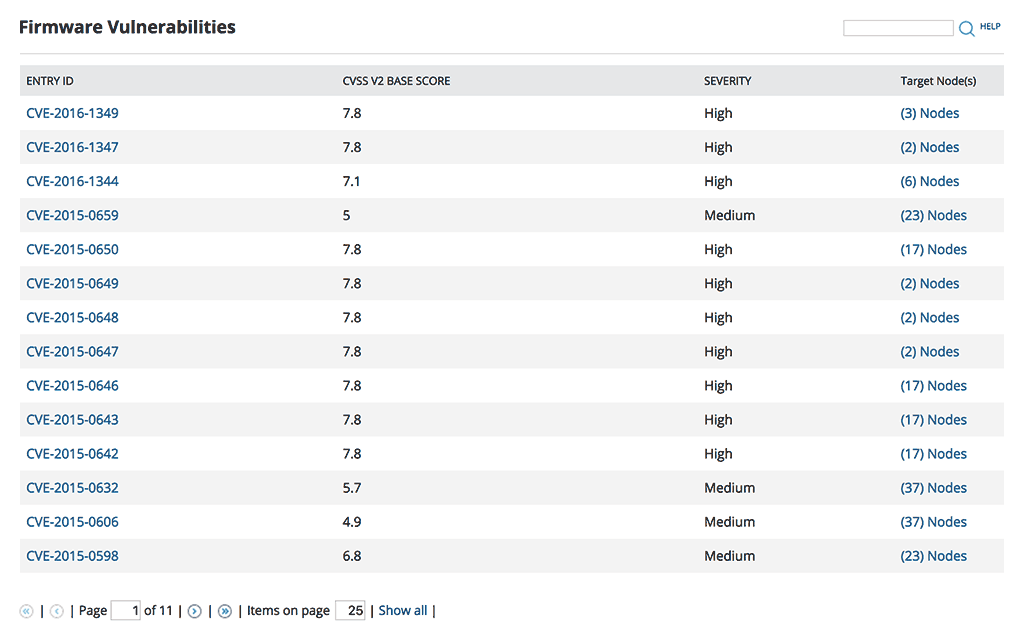
Task: Click the page number input box
Action: [x=125, y=610]
